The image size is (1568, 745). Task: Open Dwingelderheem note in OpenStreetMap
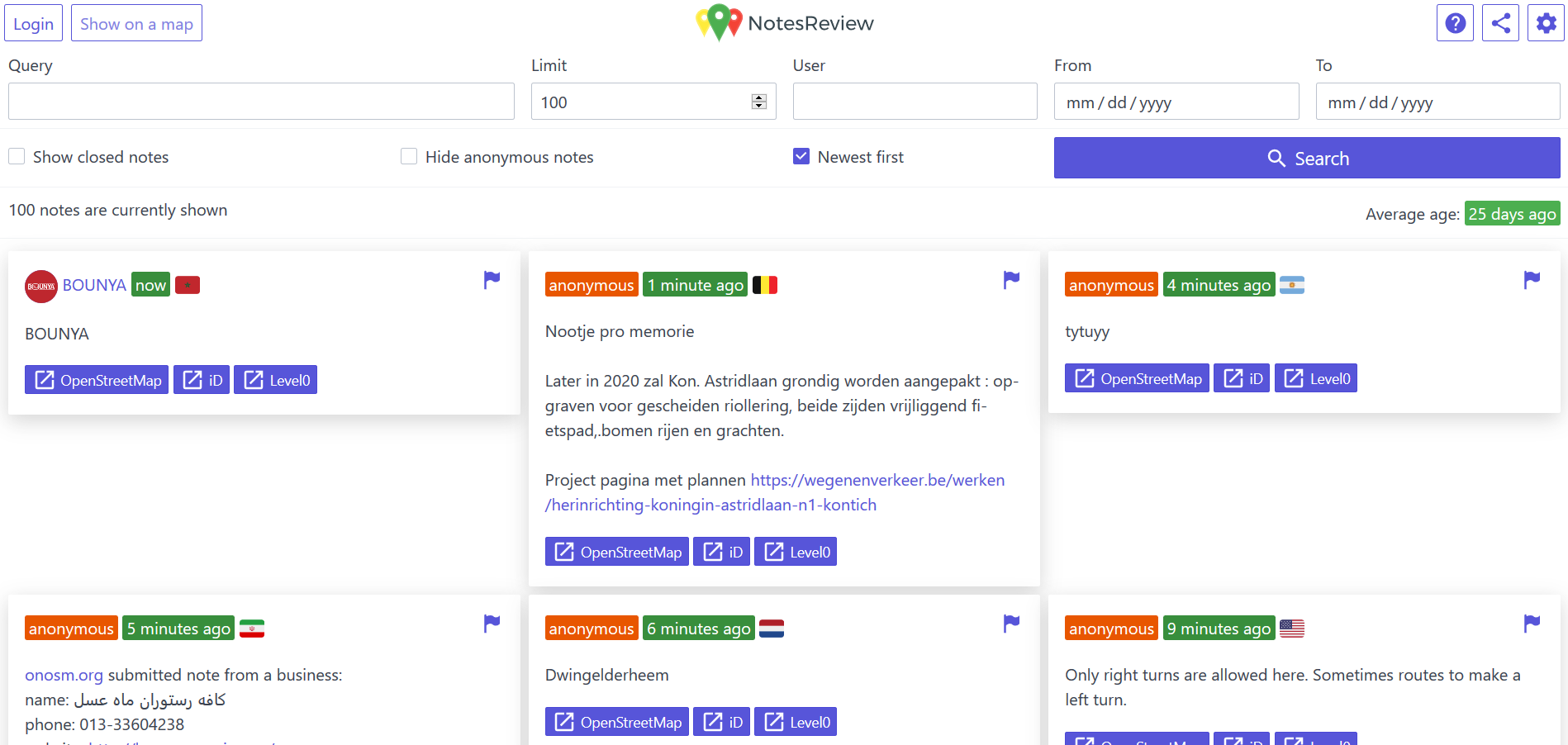(x=617, y=722)
